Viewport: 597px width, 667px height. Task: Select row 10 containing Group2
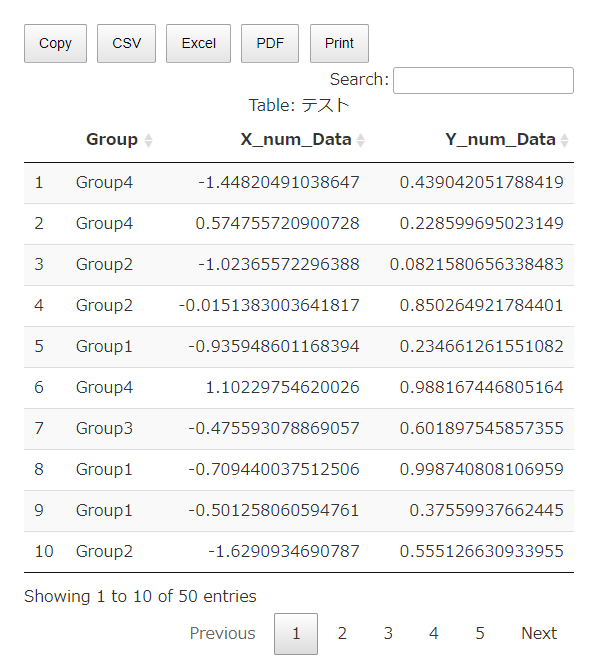pos(299,552)
